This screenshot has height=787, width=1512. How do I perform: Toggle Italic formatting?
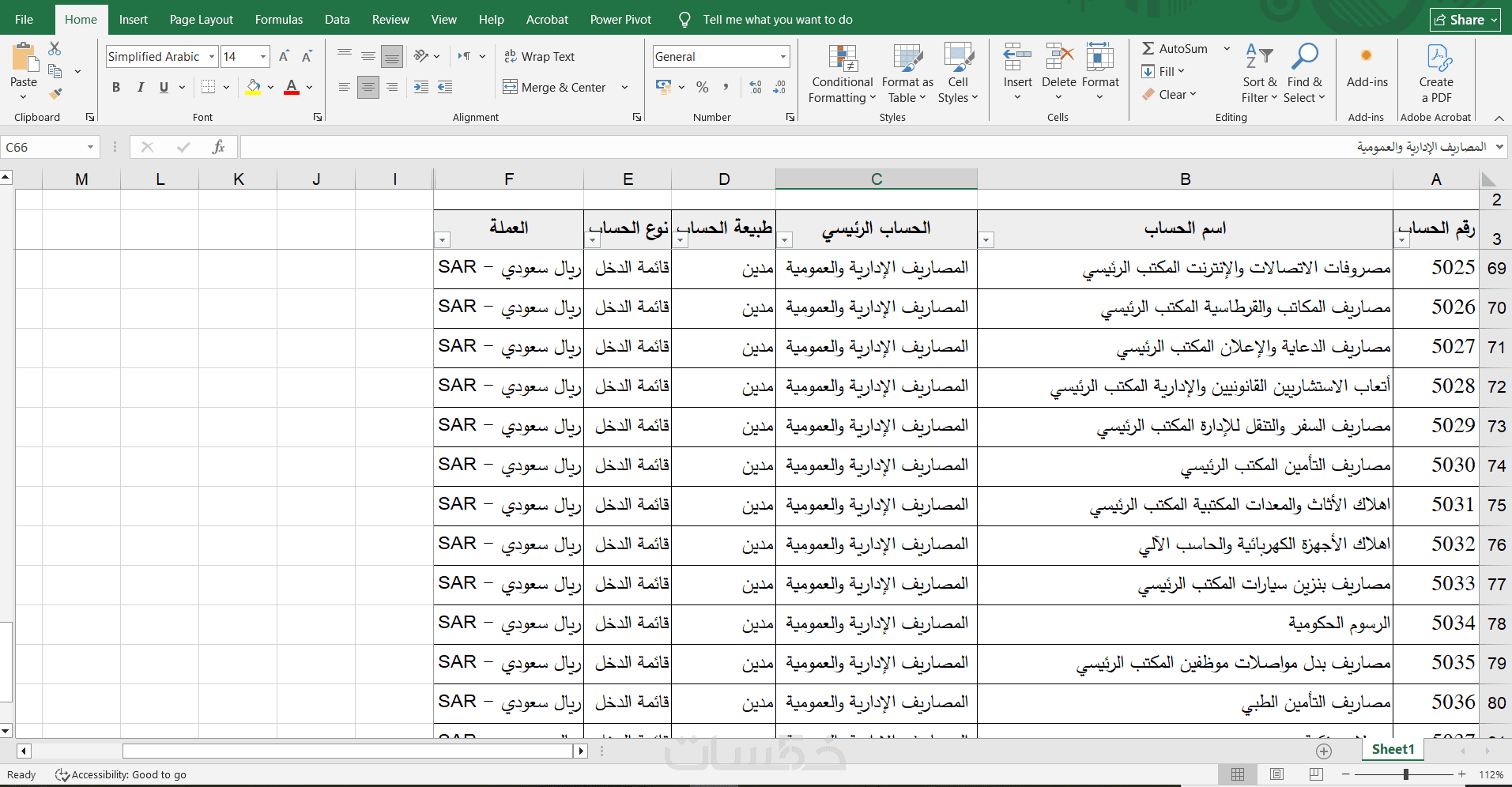[x=140, y=87]
